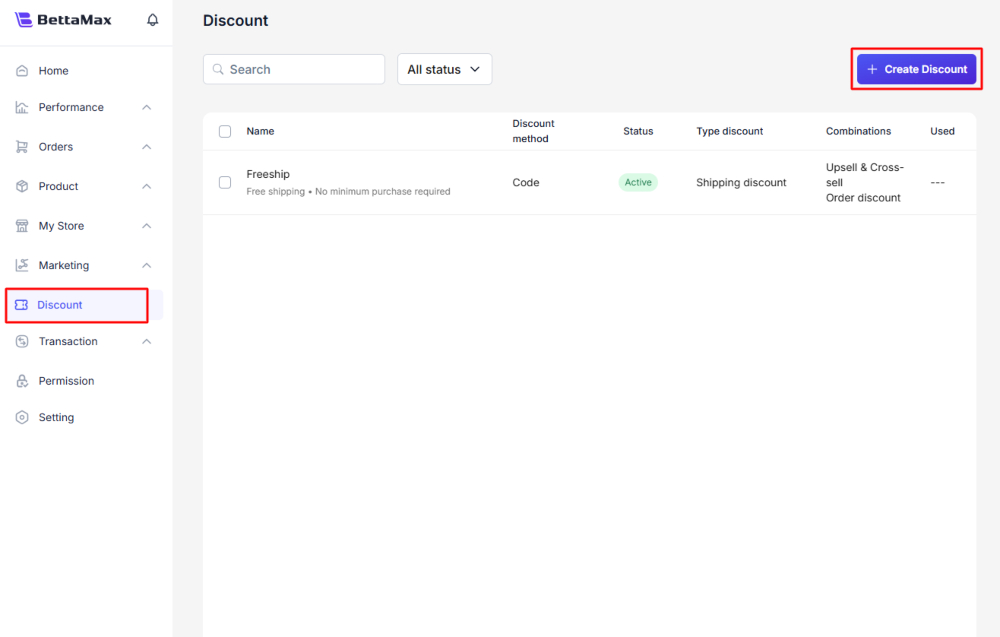This screenshot has width=1000, height=637.
Task: Collapse the Transaction section
Action: click(145, 341)
